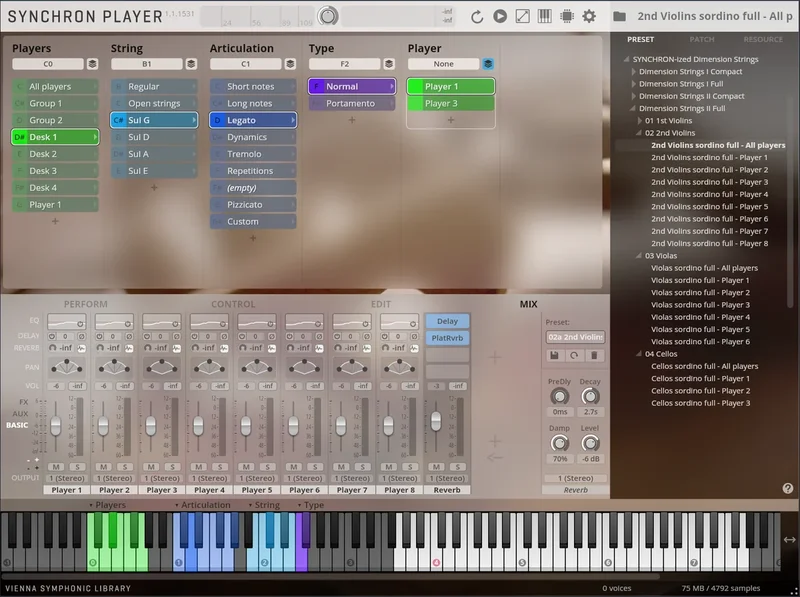Click the Player 1 channel EQ curve
The image size is (800, 597).
pyautogui.click(x=67, y=321)
